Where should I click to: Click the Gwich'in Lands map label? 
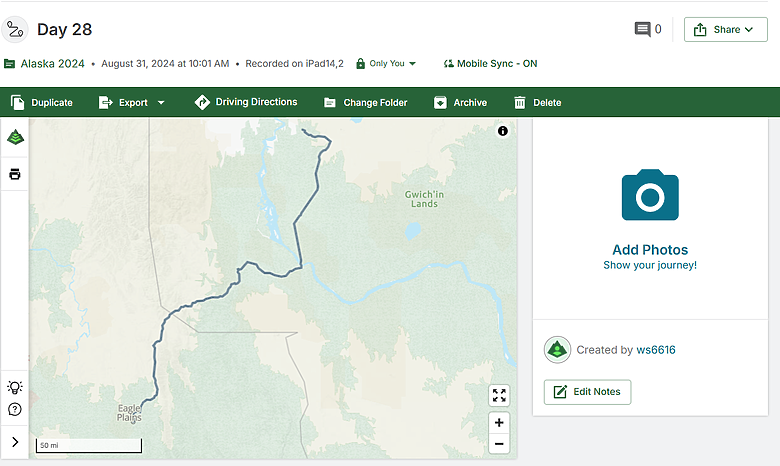click(x=424, y=199)
